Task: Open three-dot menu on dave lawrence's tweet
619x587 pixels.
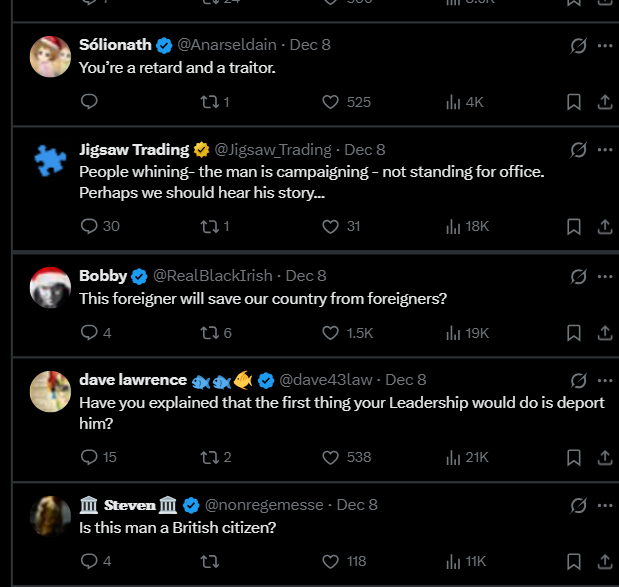Action: [604, 380]
